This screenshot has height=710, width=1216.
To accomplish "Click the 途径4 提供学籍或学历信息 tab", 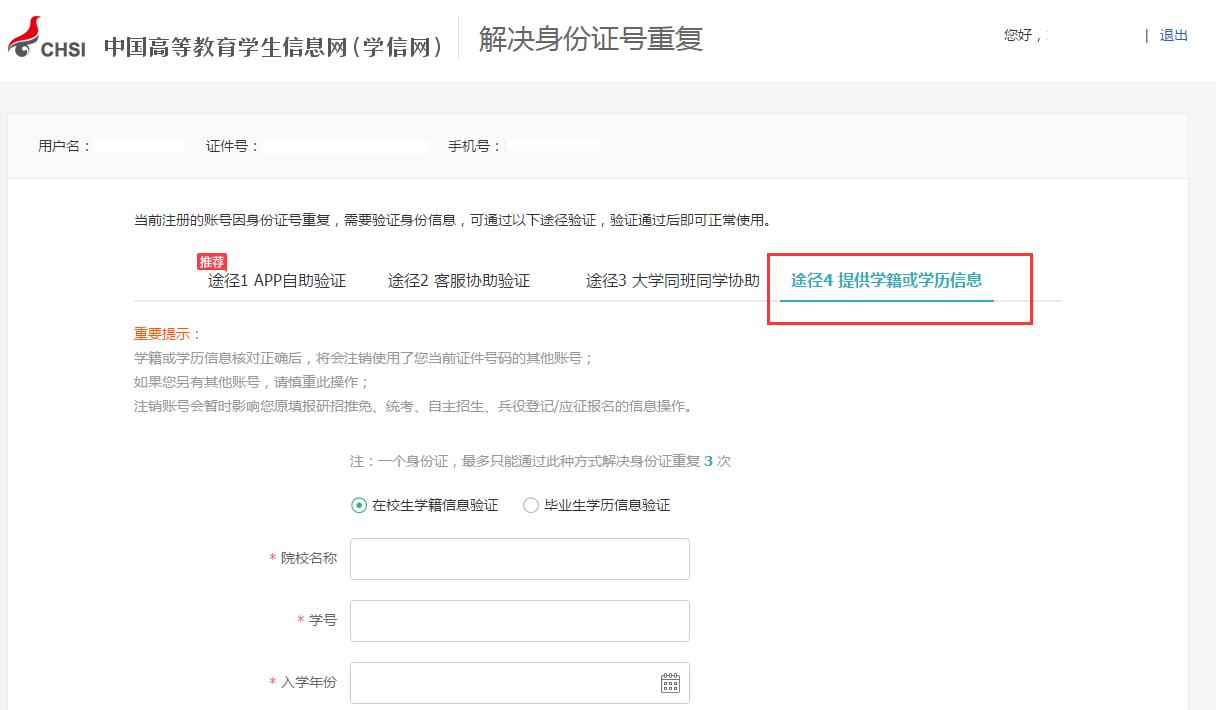I will pyautogui.click(x=886, y=280).
